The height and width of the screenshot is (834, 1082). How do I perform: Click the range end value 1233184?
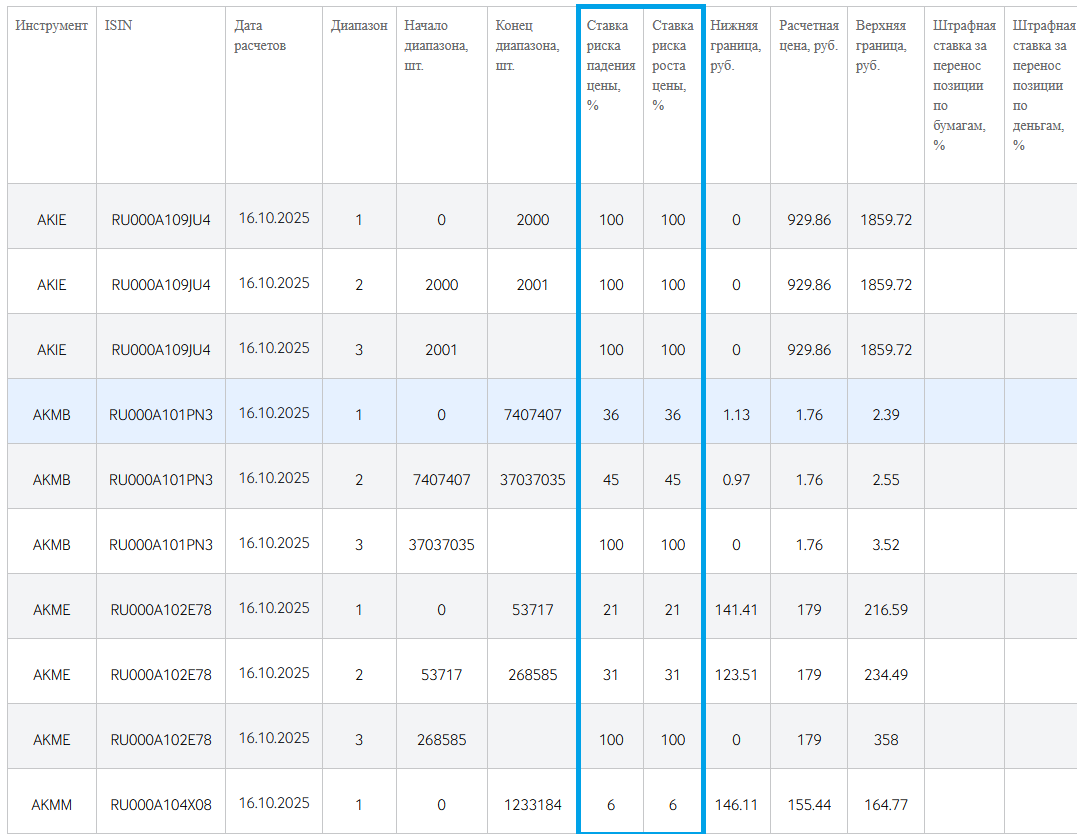(x=532, y=804)
